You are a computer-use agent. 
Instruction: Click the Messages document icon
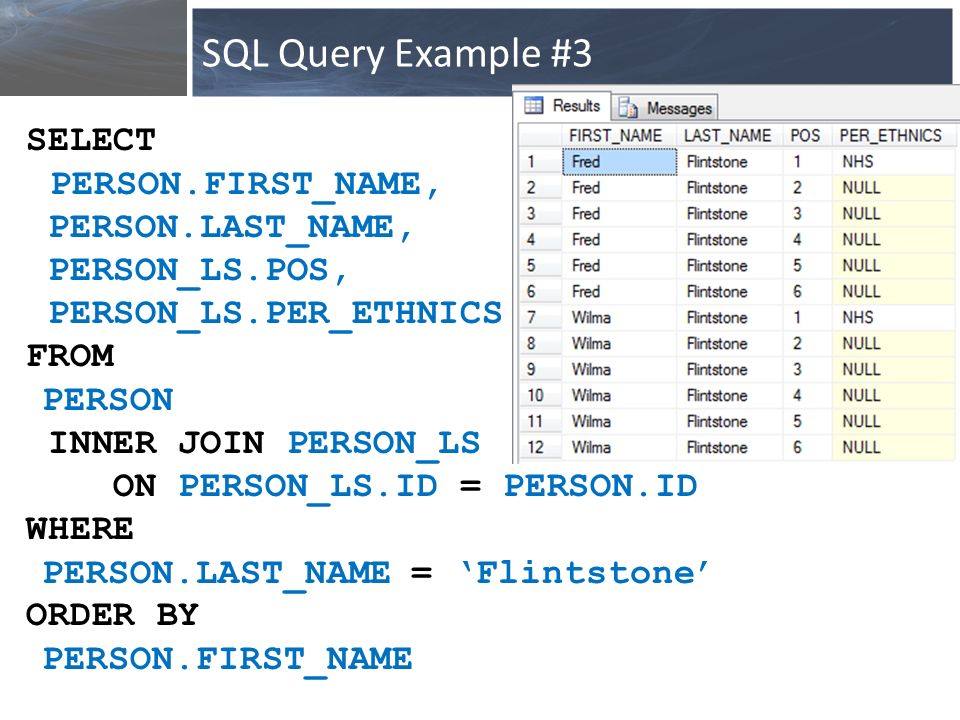point(628,108)
